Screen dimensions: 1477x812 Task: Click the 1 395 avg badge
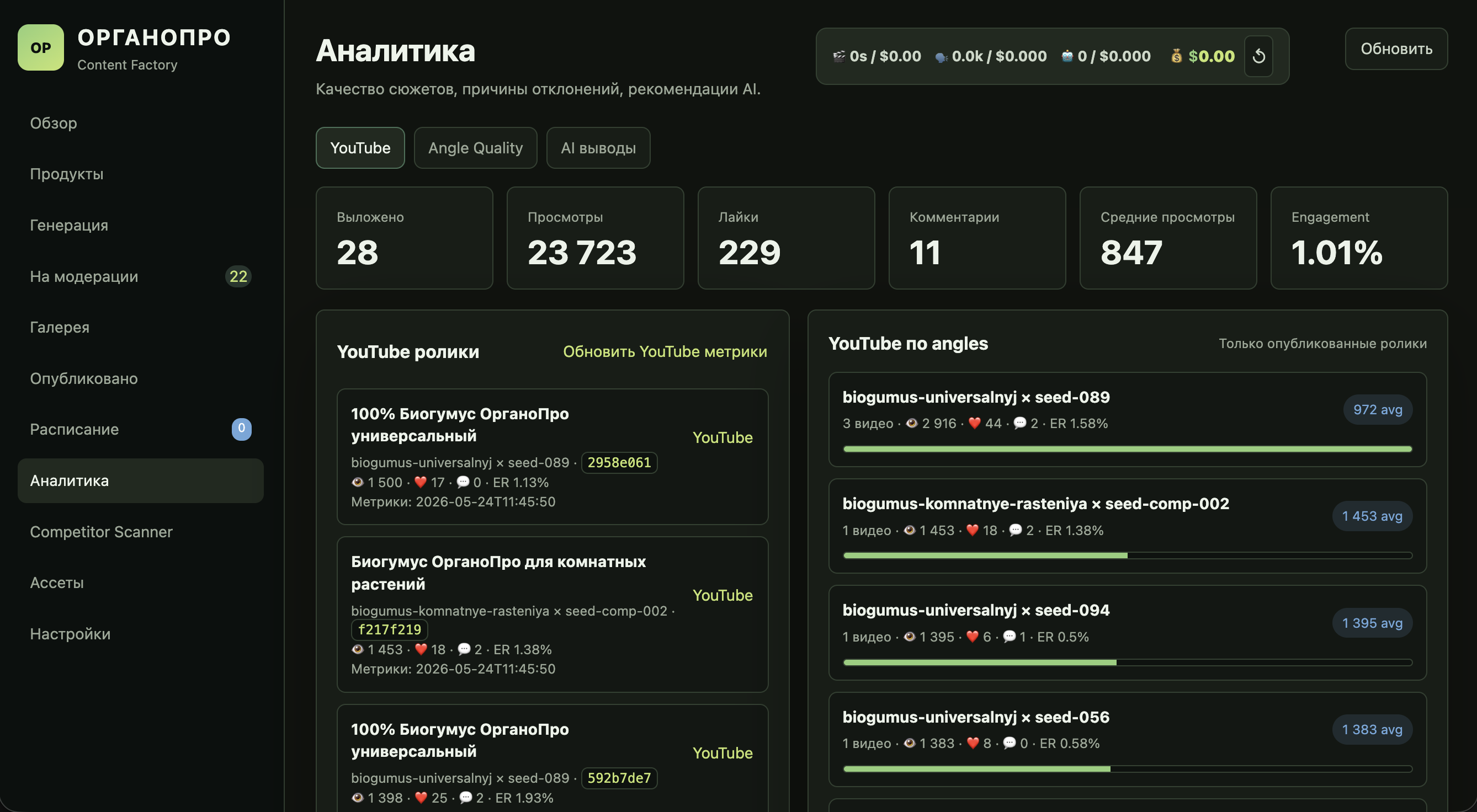[1372, 623]
